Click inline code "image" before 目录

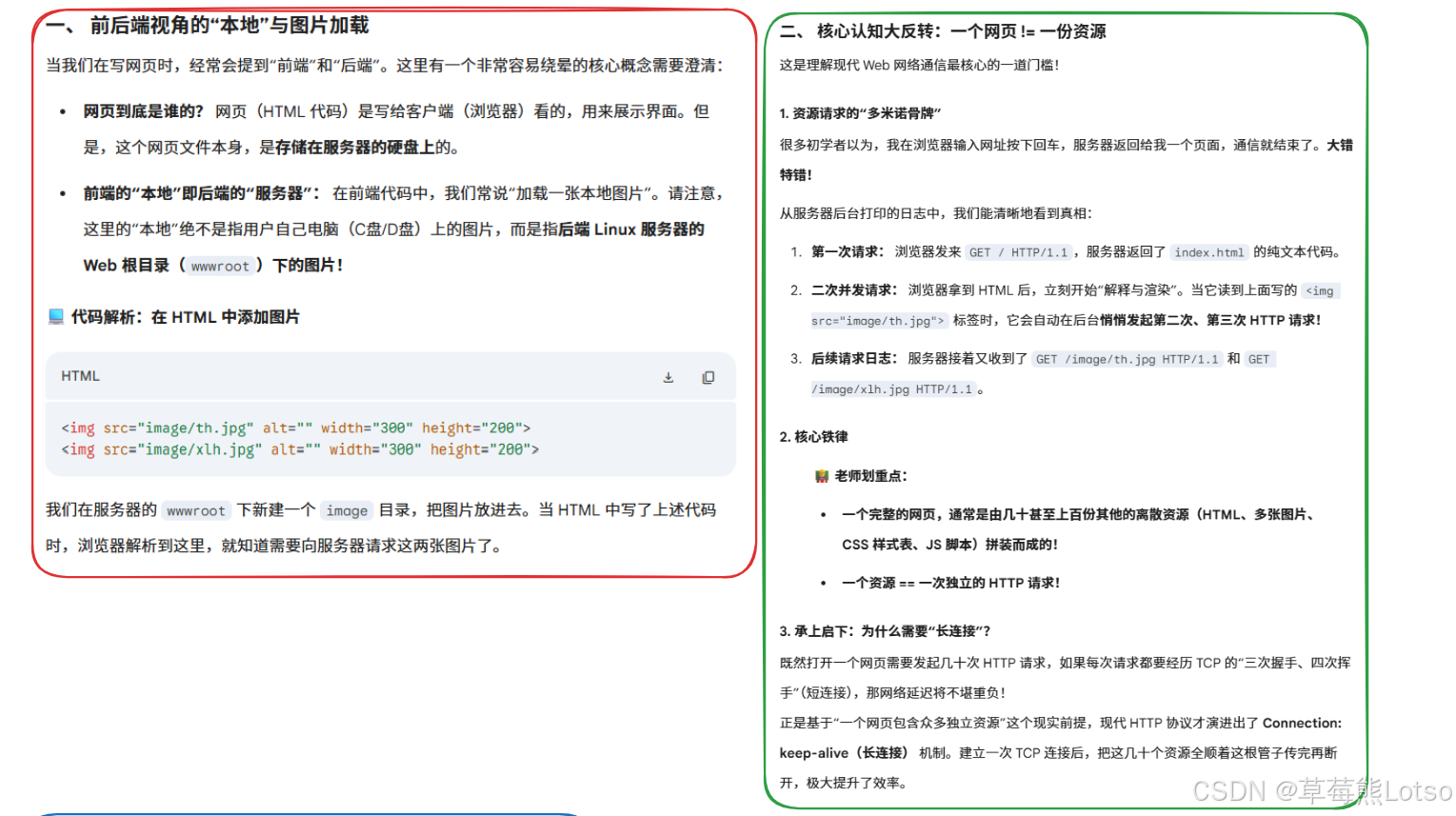tap(347, 511)
